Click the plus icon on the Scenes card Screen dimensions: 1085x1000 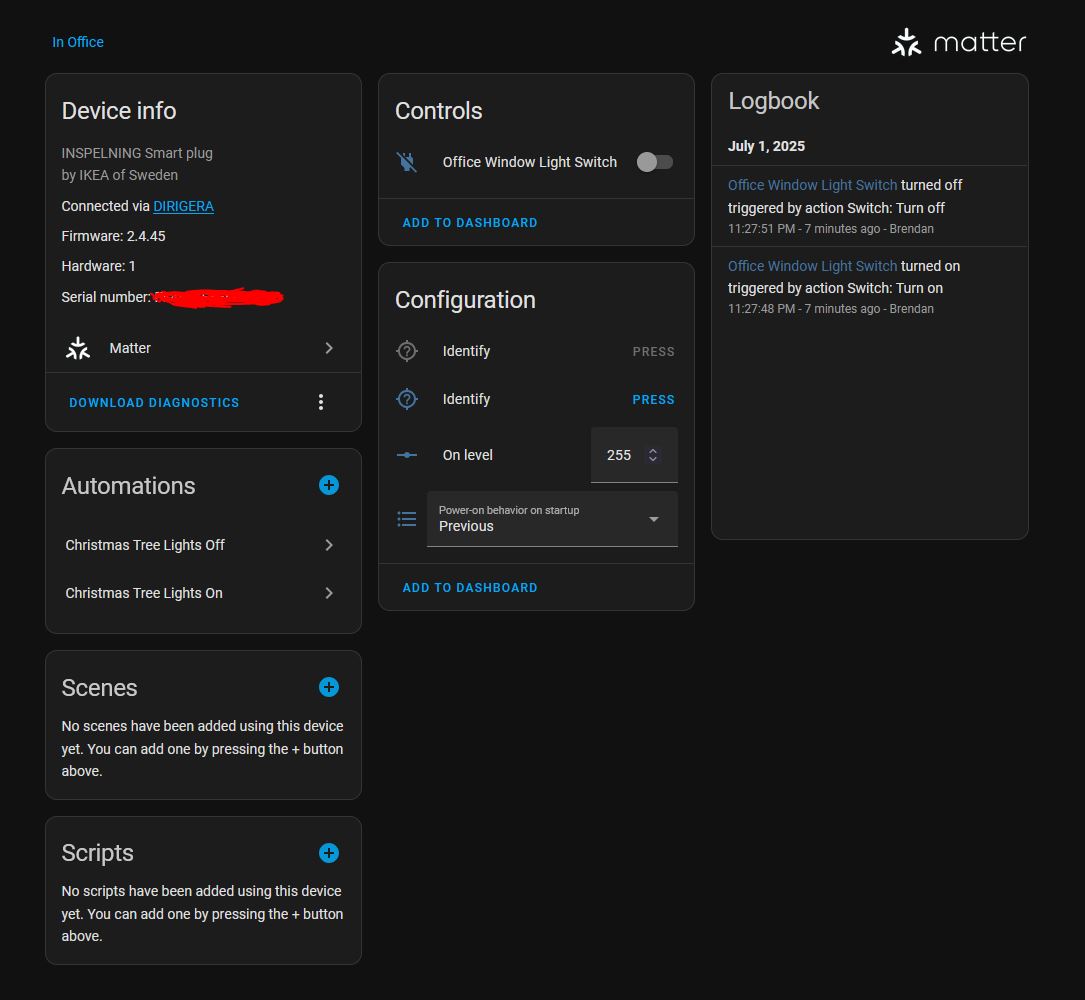pyautogui.click(x=328, y=687)
